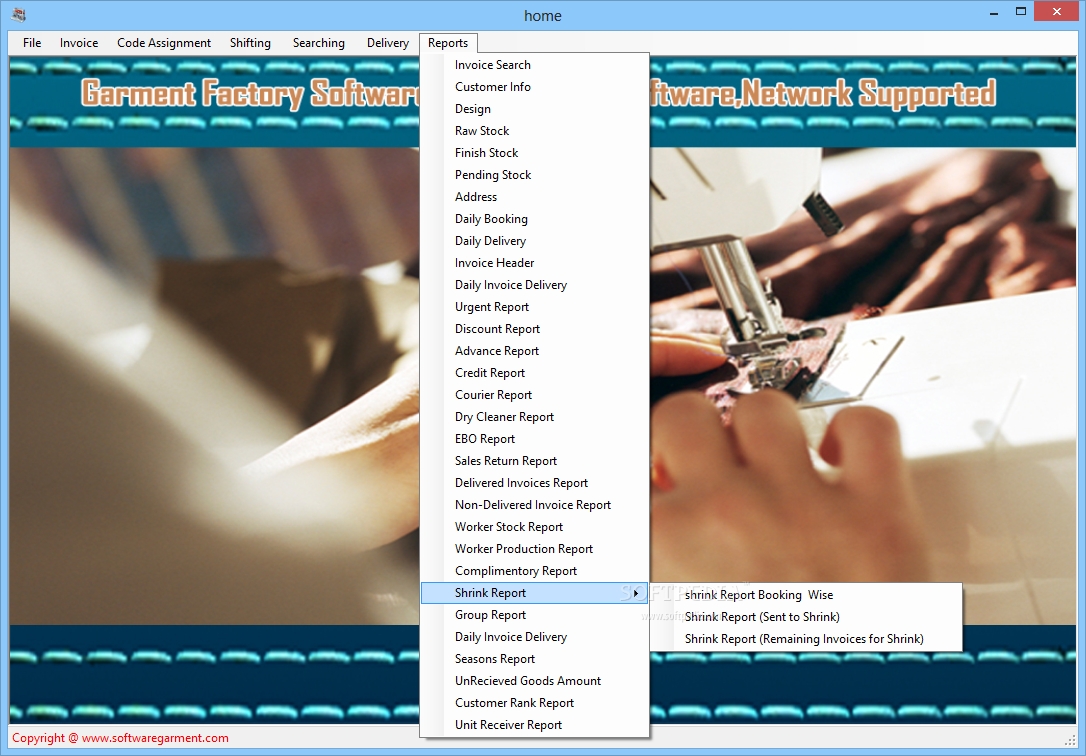Choose the Address report
Viewport: 1086px width, 756px height.
coord(535,197)
